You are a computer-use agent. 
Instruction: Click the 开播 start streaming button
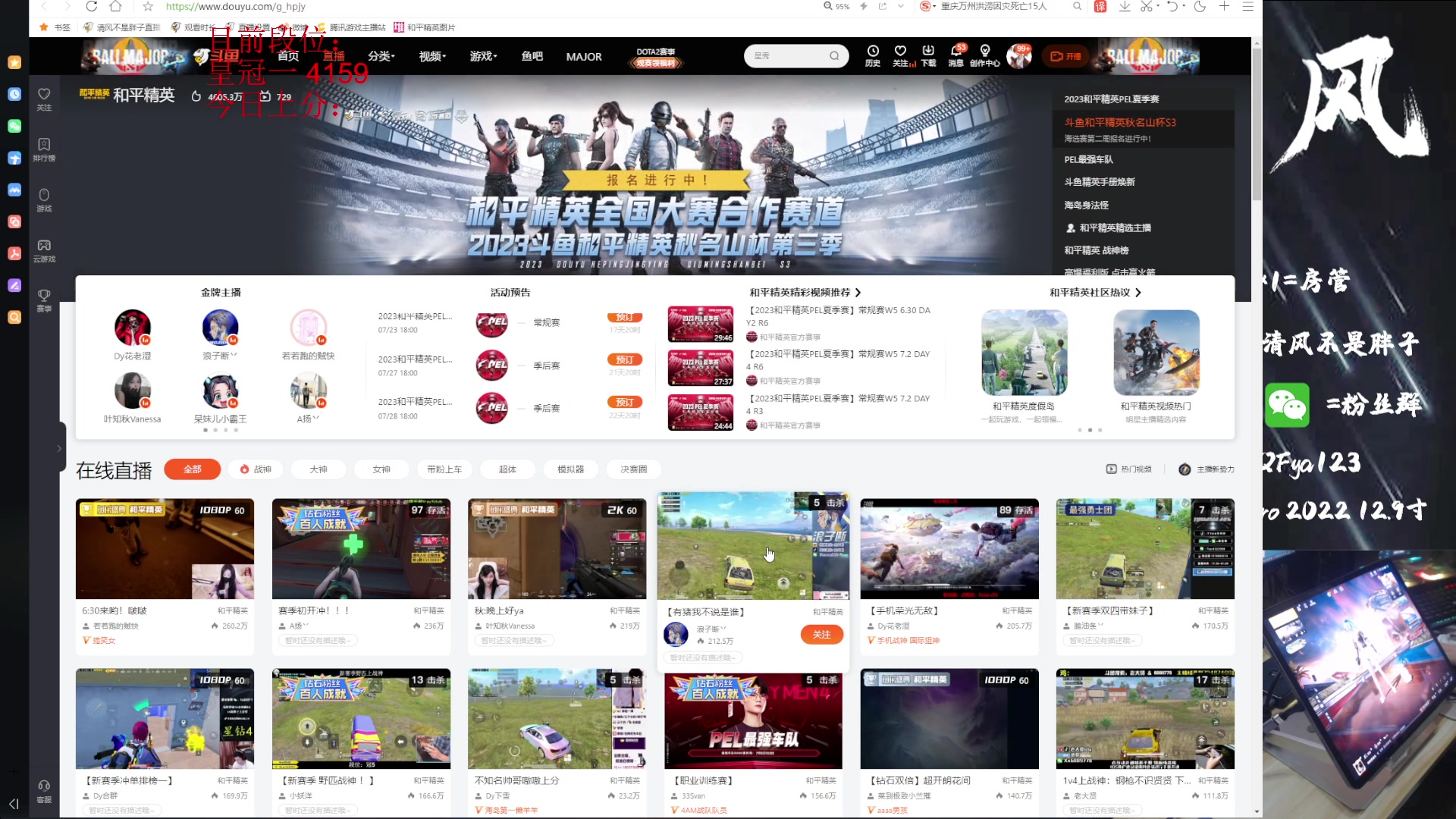click(1066, 56)
